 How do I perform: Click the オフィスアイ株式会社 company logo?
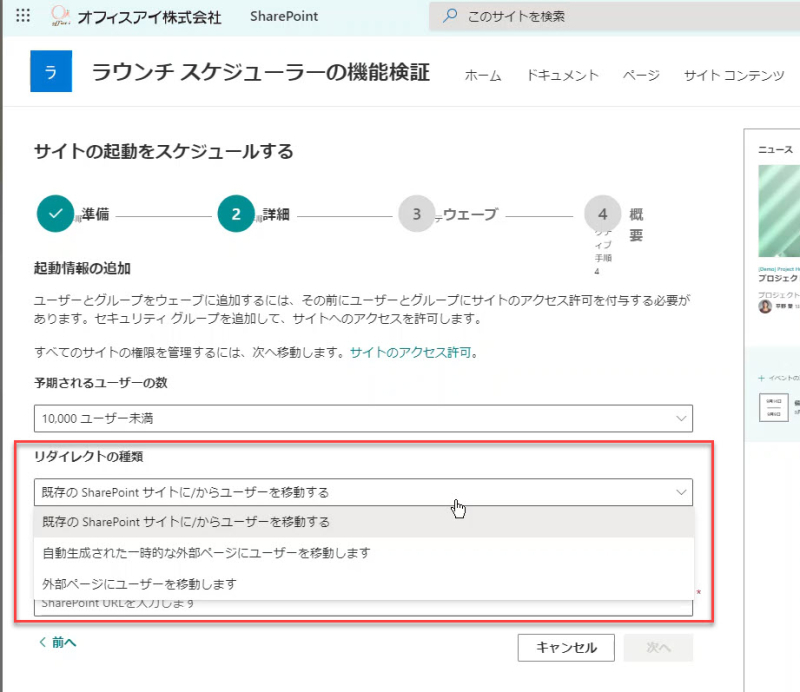[60, 16]
